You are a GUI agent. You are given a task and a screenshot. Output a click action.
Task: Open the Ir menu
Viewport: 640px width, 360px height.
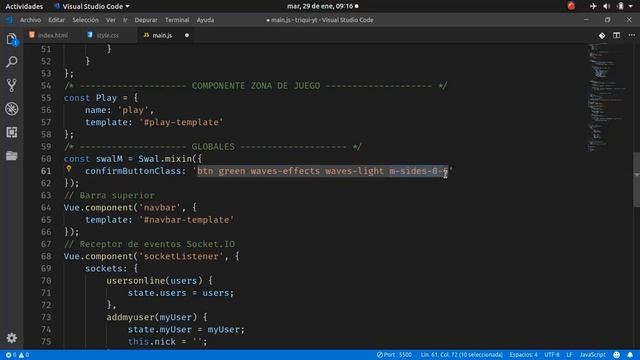click(125, 20)
